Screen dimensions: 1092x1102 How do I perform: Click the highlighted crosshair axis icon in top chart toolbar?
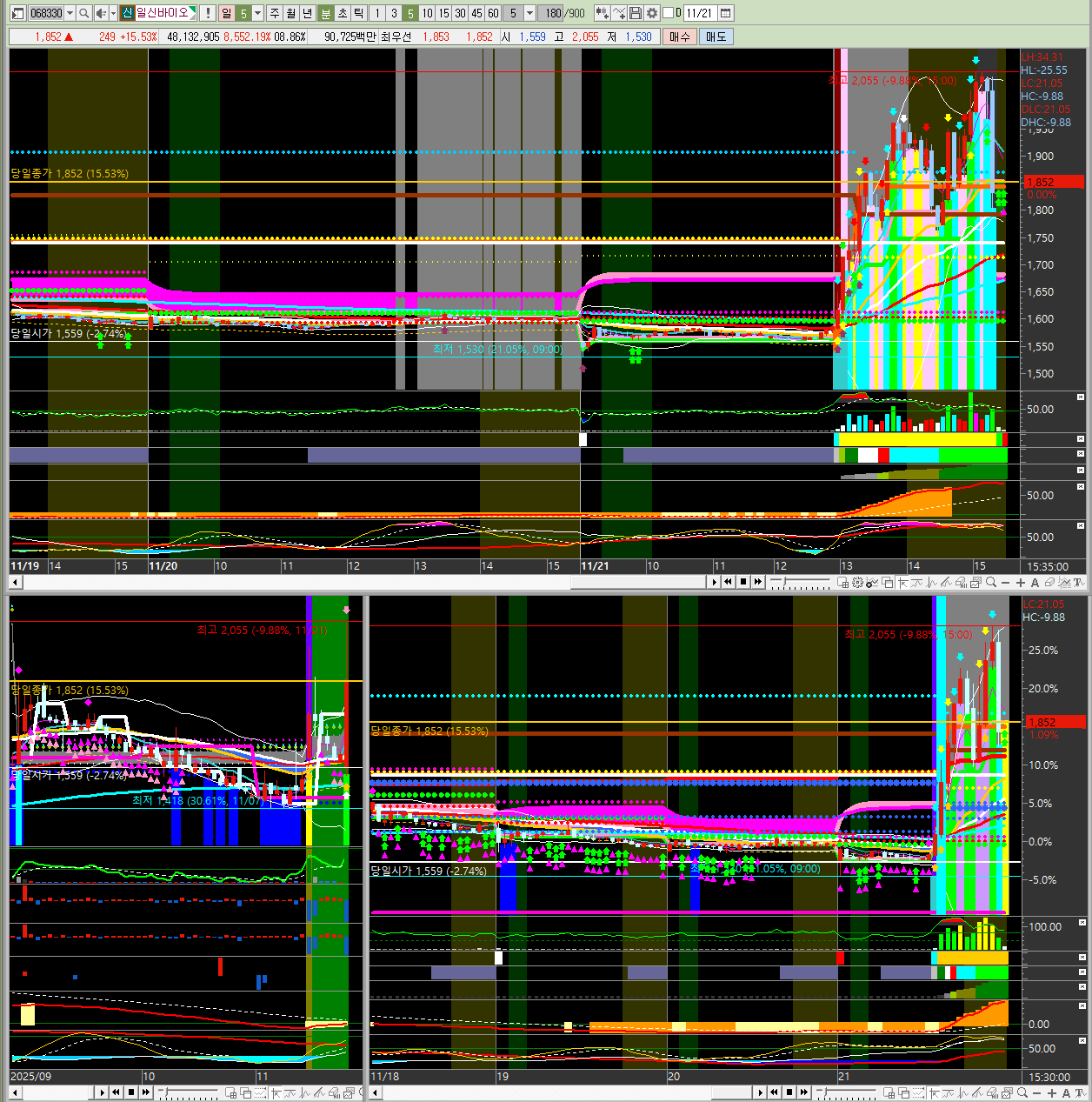[902, 582]
